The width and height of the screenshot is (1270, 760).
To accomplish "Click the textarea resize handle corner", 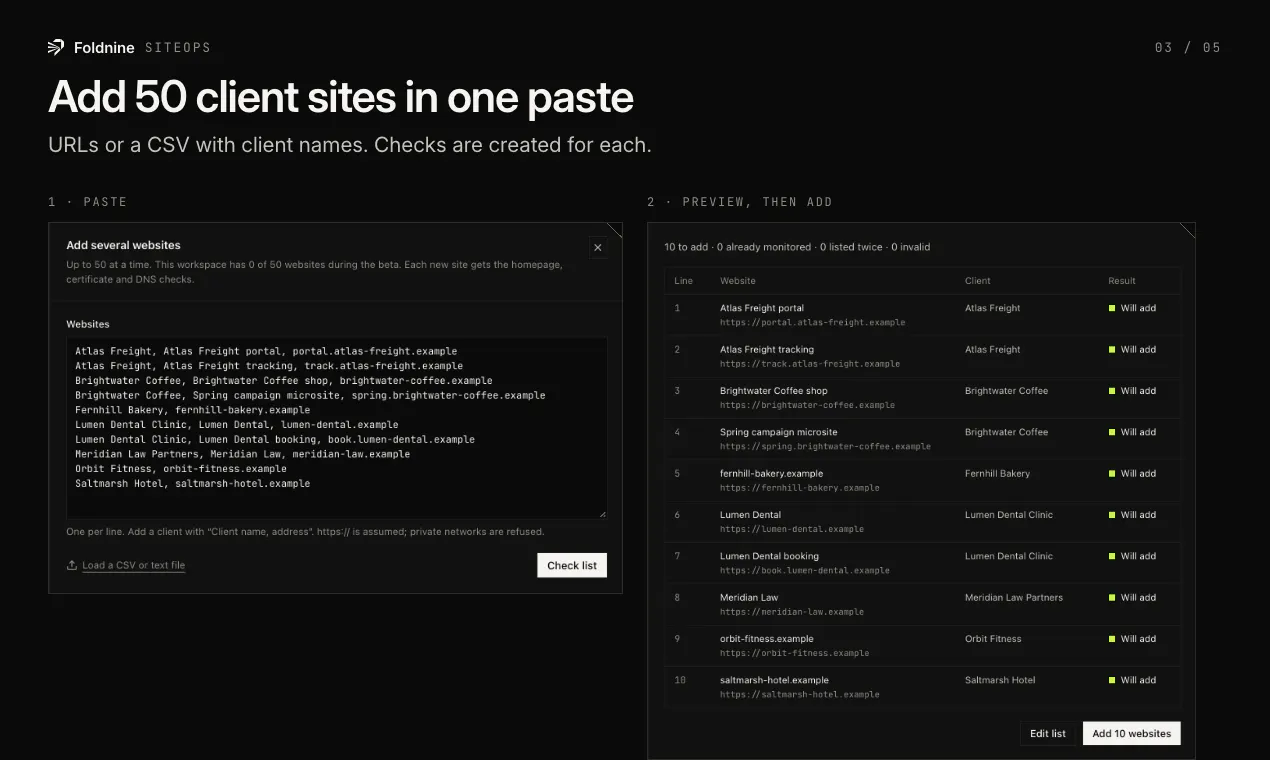I will point(602,514).
